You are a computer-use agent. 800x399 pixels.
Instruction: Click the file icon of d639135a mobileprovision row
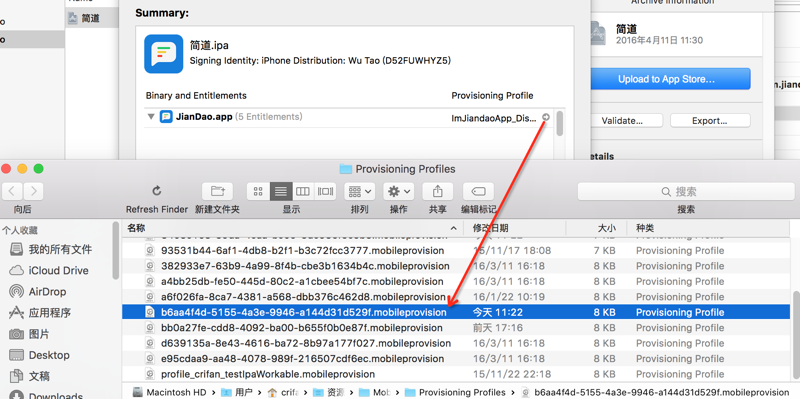150,343
